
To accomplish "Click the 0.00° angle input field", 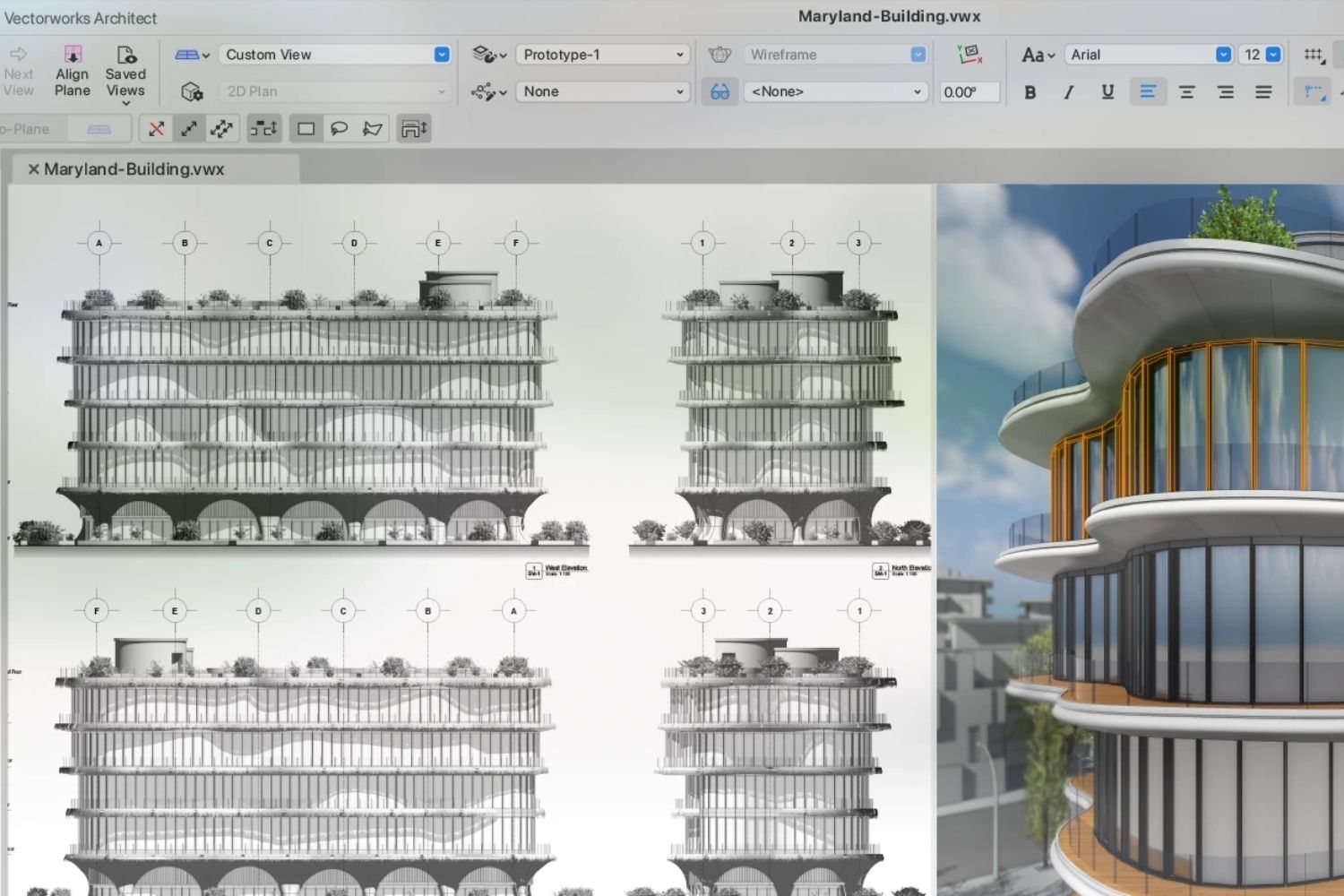I will click(x=969, y=91).
